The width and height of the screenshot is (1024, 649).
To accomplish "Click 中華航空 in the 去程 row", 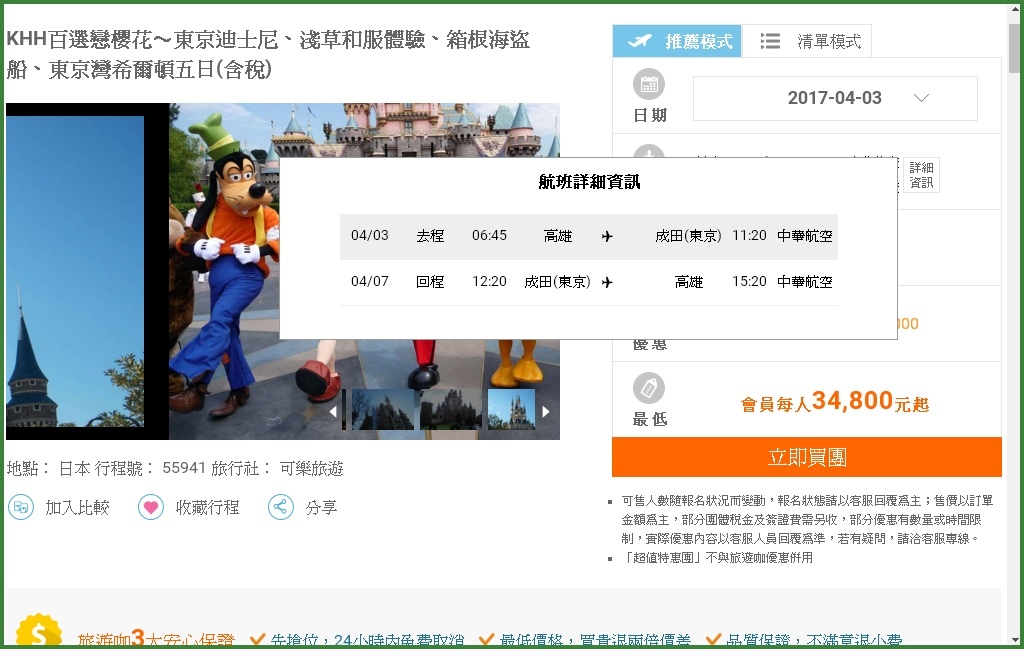I will [x=805, y=236].
